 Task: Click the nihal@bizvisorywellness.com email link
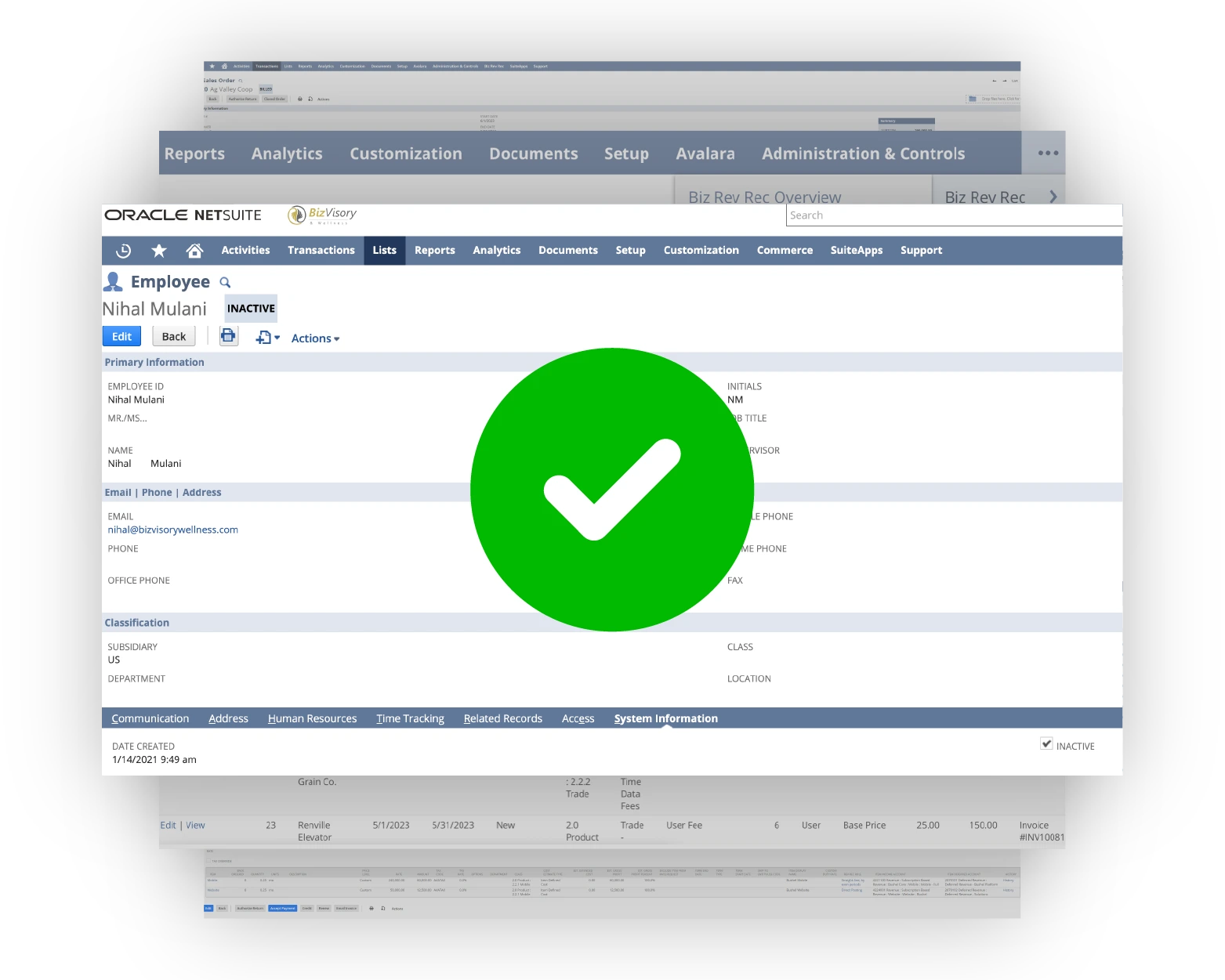173,530
